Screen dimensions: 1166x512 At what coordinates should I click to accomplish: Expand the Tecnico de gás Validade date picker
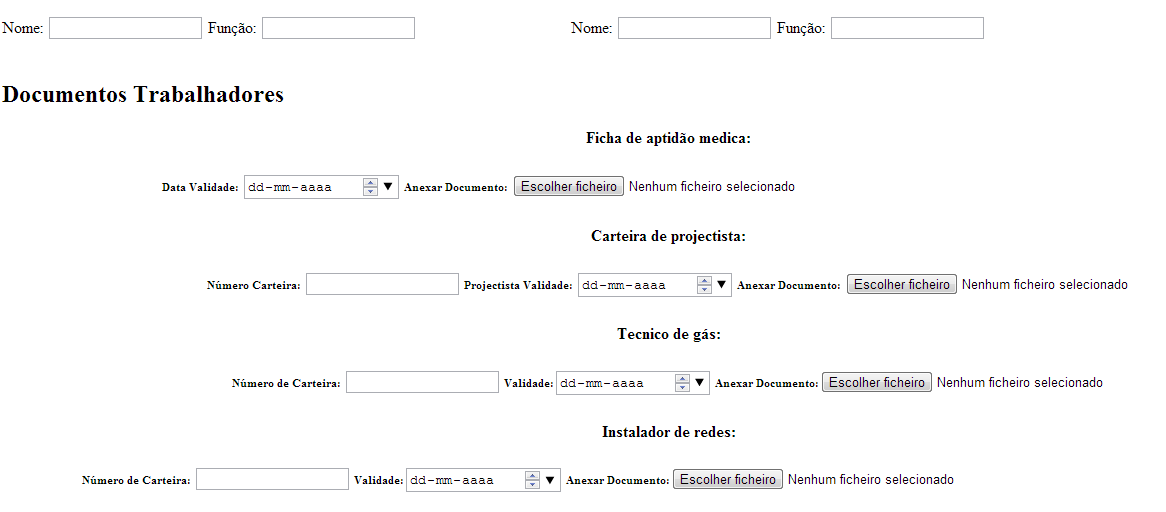click(699, 382)
